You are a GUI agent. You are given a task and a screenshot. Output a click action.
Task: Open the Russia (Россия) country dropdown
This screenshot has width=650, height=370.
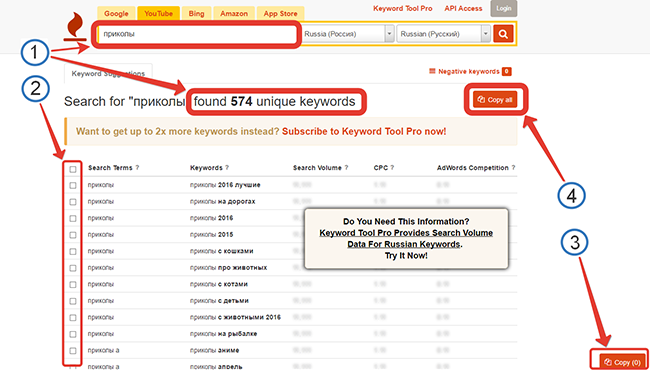[348, 34]
